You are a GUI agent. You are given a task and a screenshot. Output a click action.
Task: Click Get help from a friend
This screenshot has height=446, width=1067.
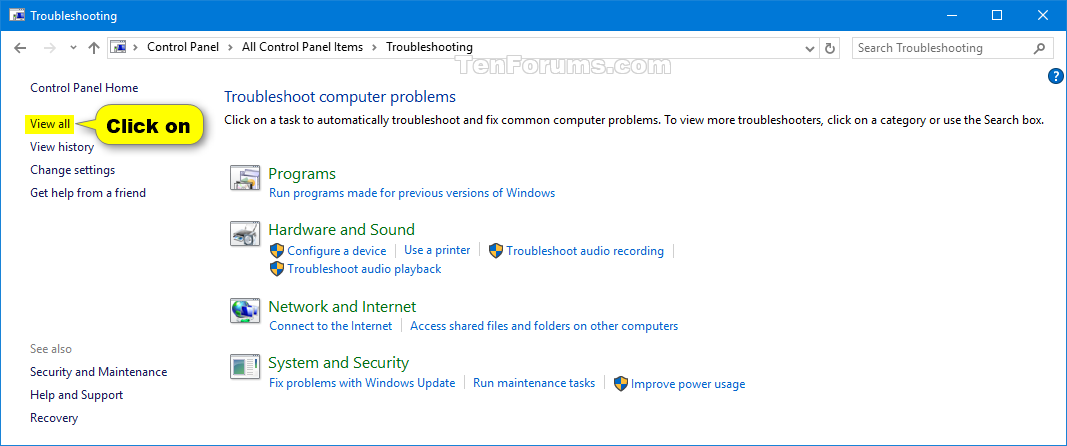click(x=88, y=193)
